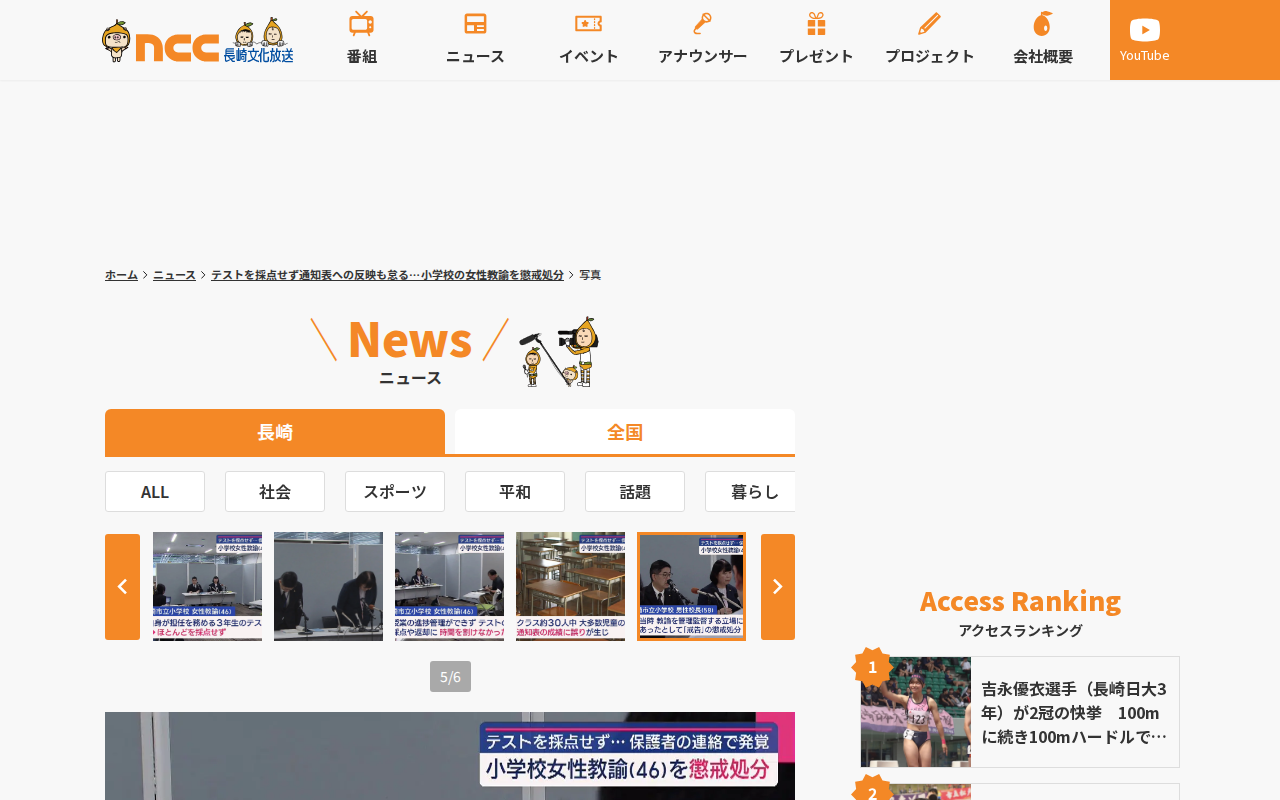Filter news by スポーツ category

[x=395, y=492]
